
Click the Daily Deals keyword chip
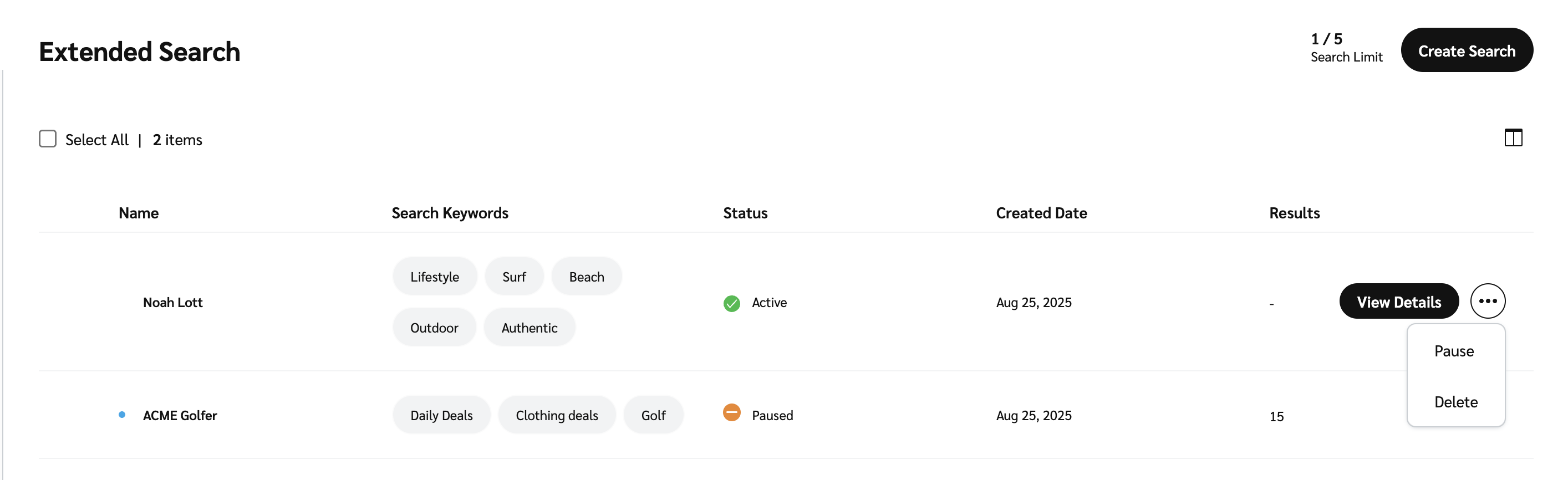coord(441,416)
